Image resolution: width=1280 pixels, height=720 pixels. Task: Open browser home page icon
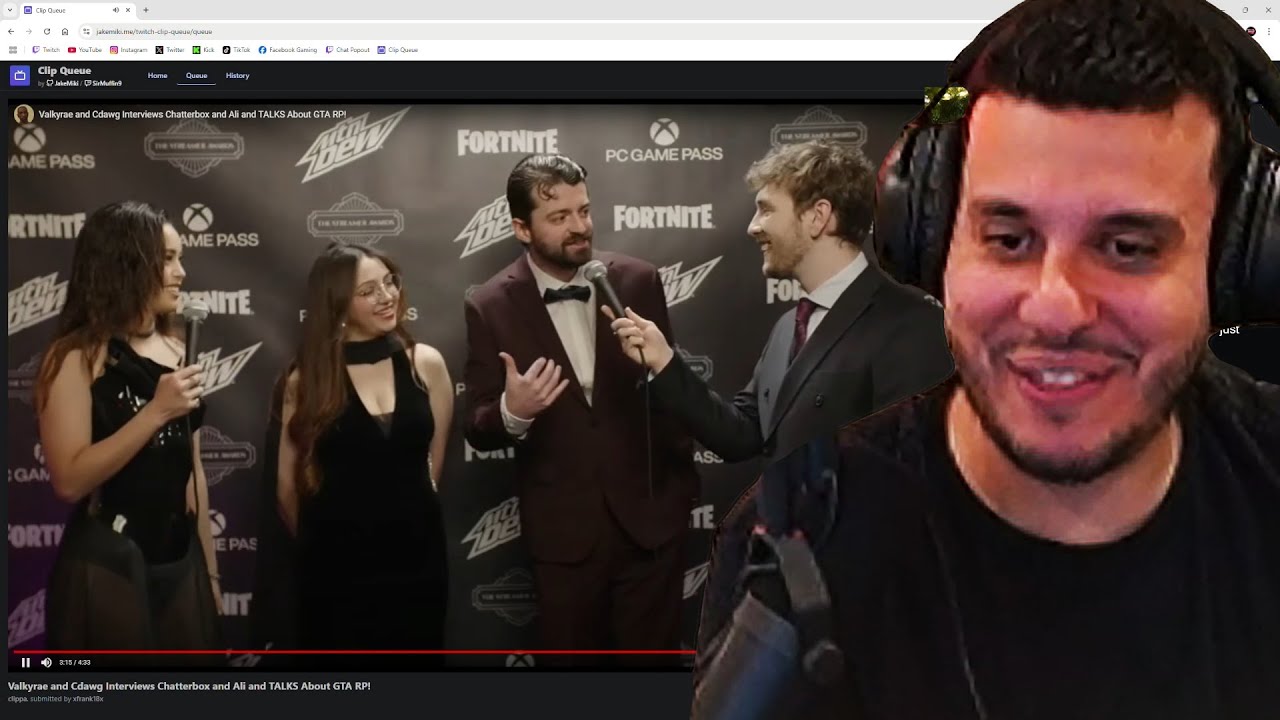[65, 31]
